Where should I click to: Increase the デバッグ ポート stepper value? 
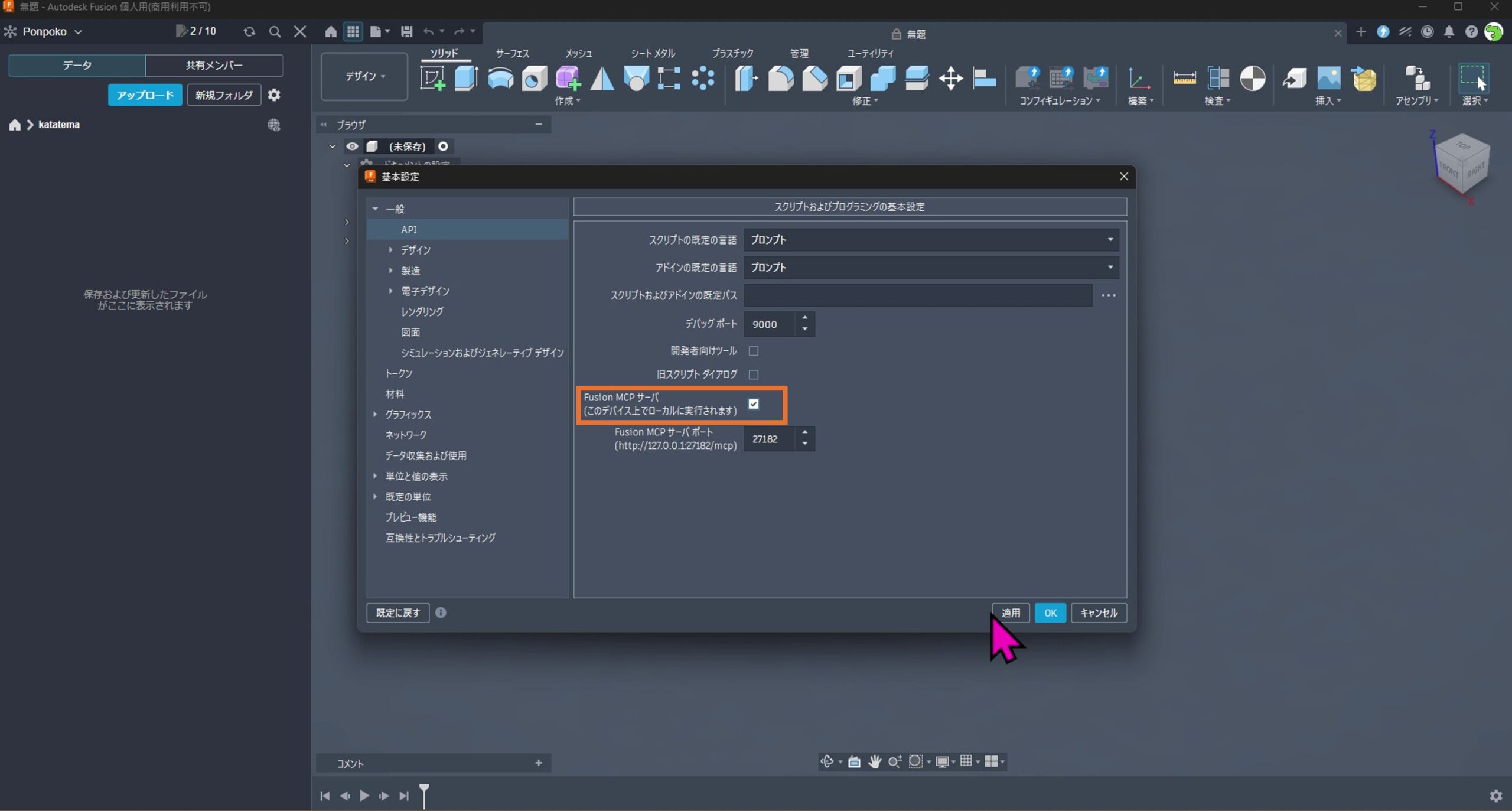[x=804, y=318]
